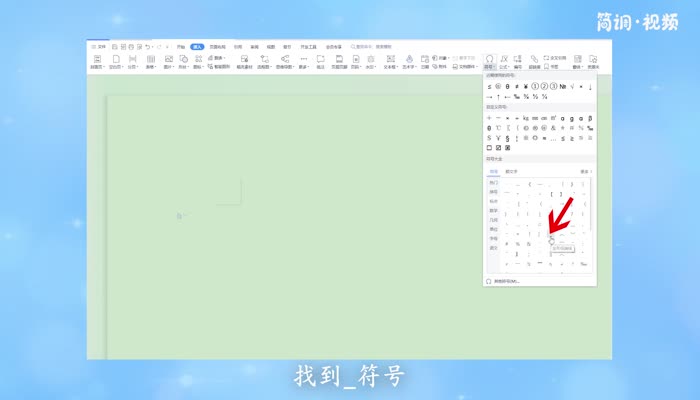Click the Text Box (文本框) icon
This screenshot has height=400, width=700.
pyautogui.click(x=391, y=62)
